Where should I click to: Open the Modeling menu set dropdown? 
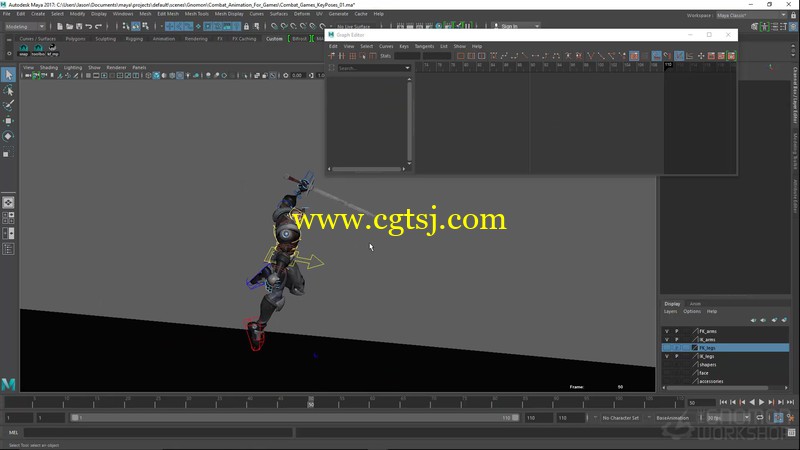point(24,27)
